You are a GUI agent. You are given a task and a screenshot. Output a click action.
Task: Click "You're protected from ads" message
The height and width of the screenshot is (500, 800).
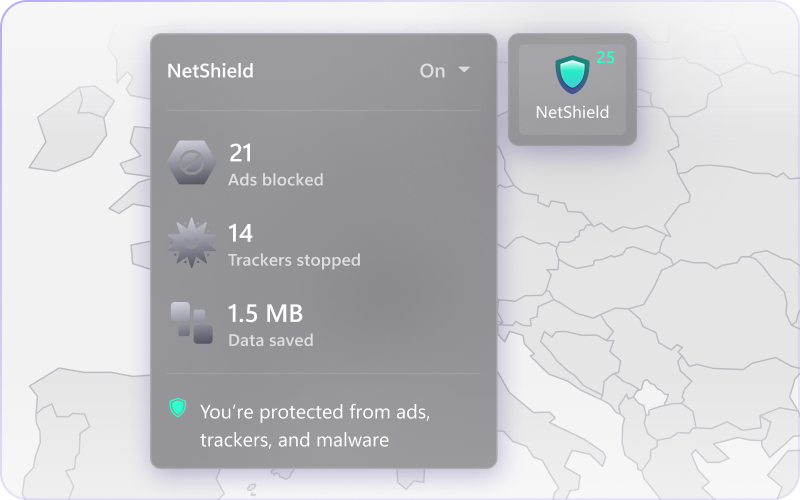[321, 411]
